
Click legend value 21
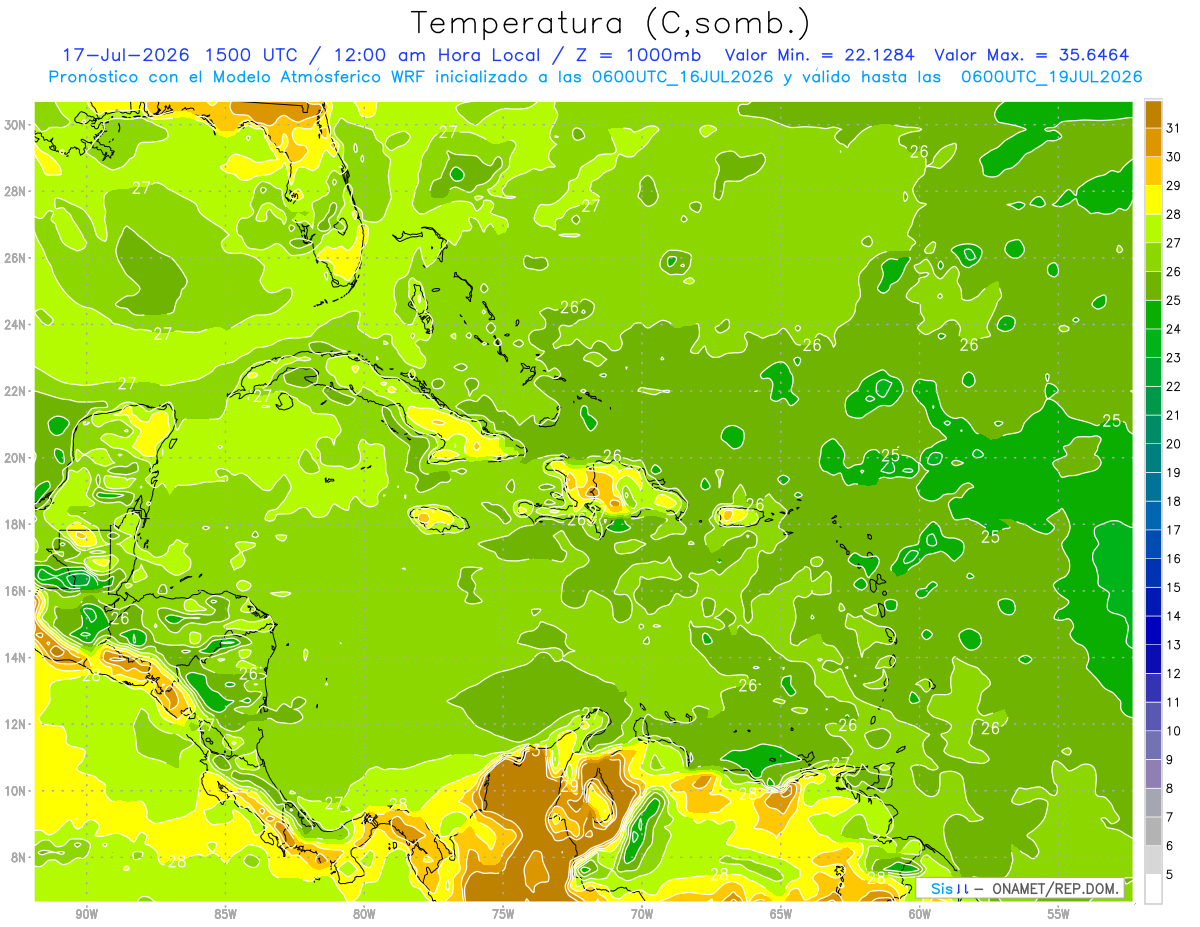coord(1174,415)
